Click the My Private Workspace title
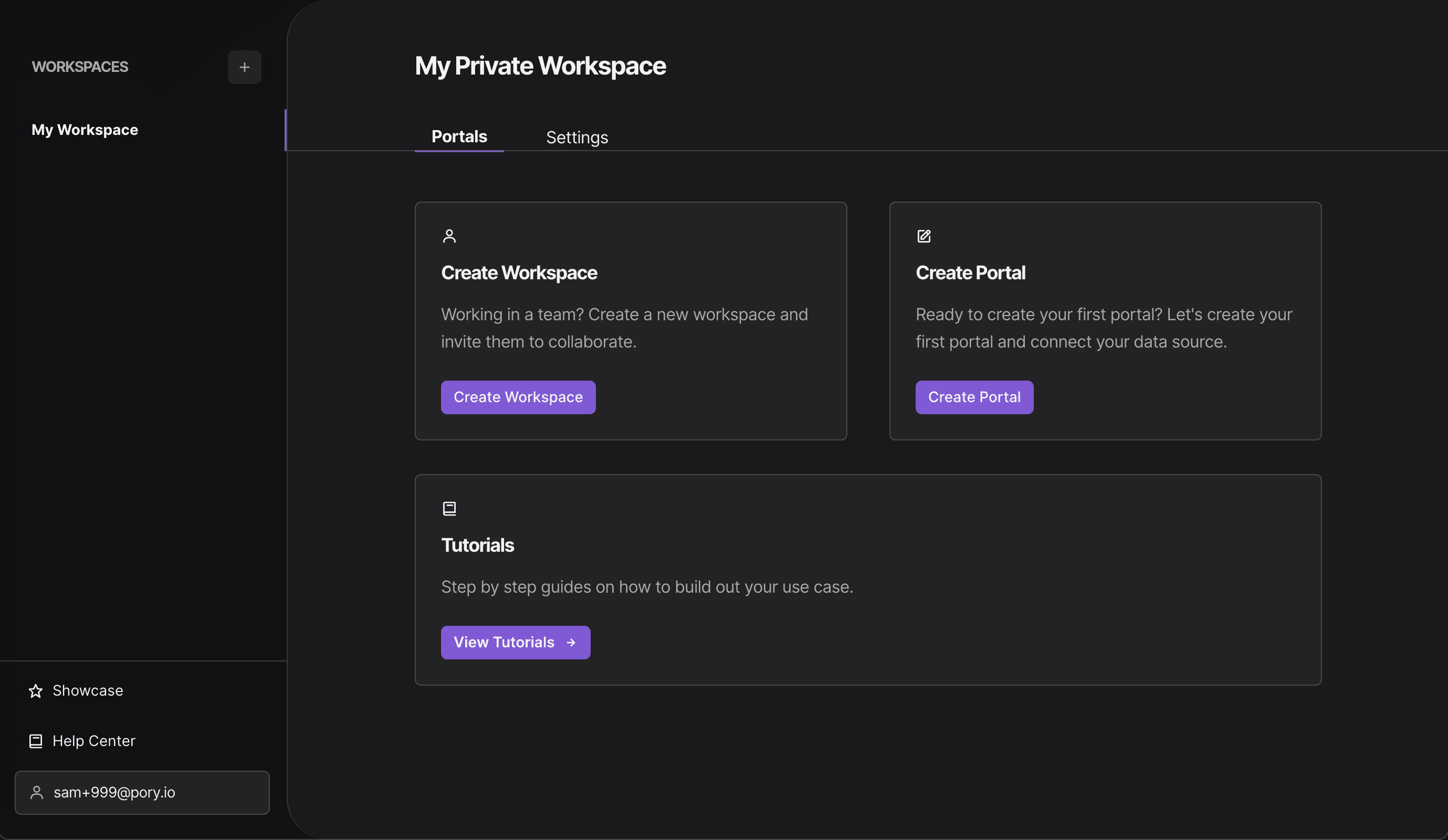Image resolution: width=1448 pixels, height=840 pixels. click(540, 66)
